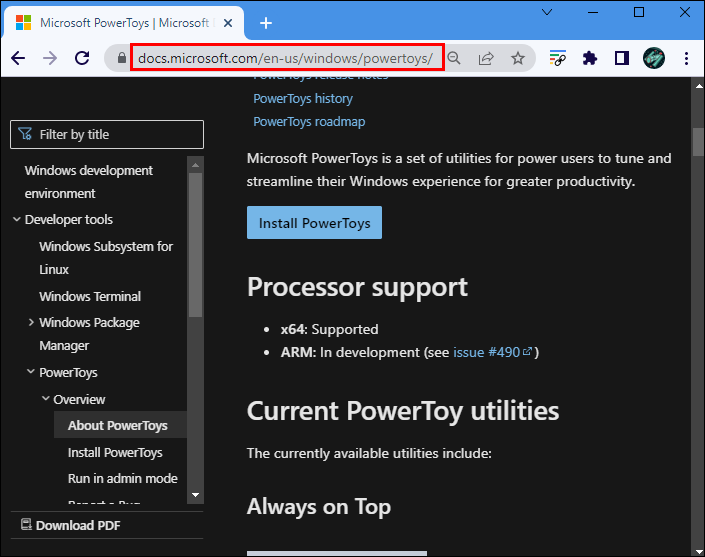Expand the Windows Package Manager node
Screen dimensions: 705x557
pos(31,323)
